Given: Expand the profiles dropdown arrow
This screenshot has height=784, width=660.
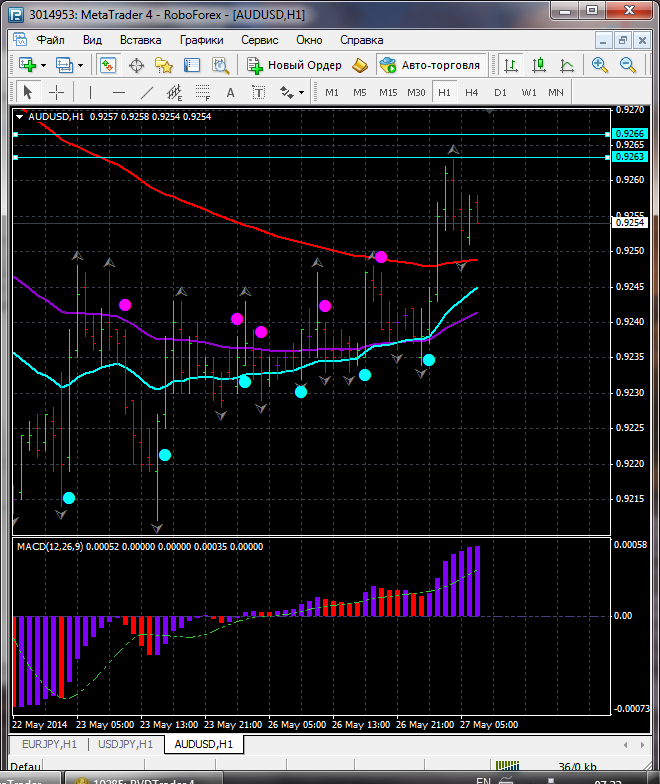Looking at the screenshot, I should click(x=81, y=65).
